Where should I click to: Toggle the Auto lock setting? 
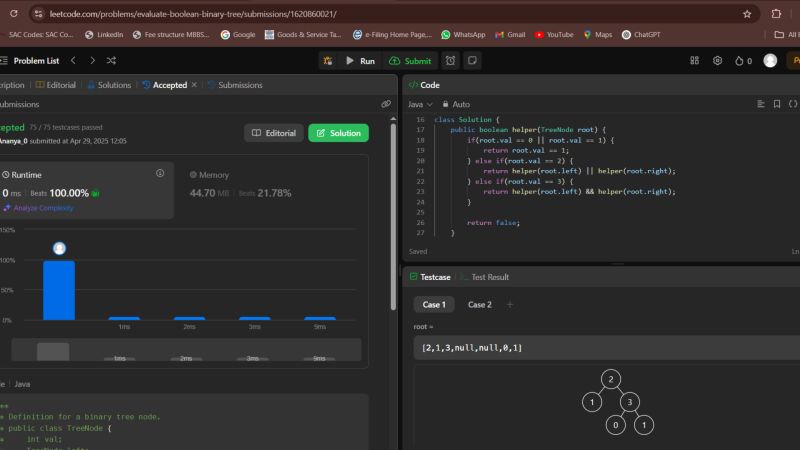456,104
